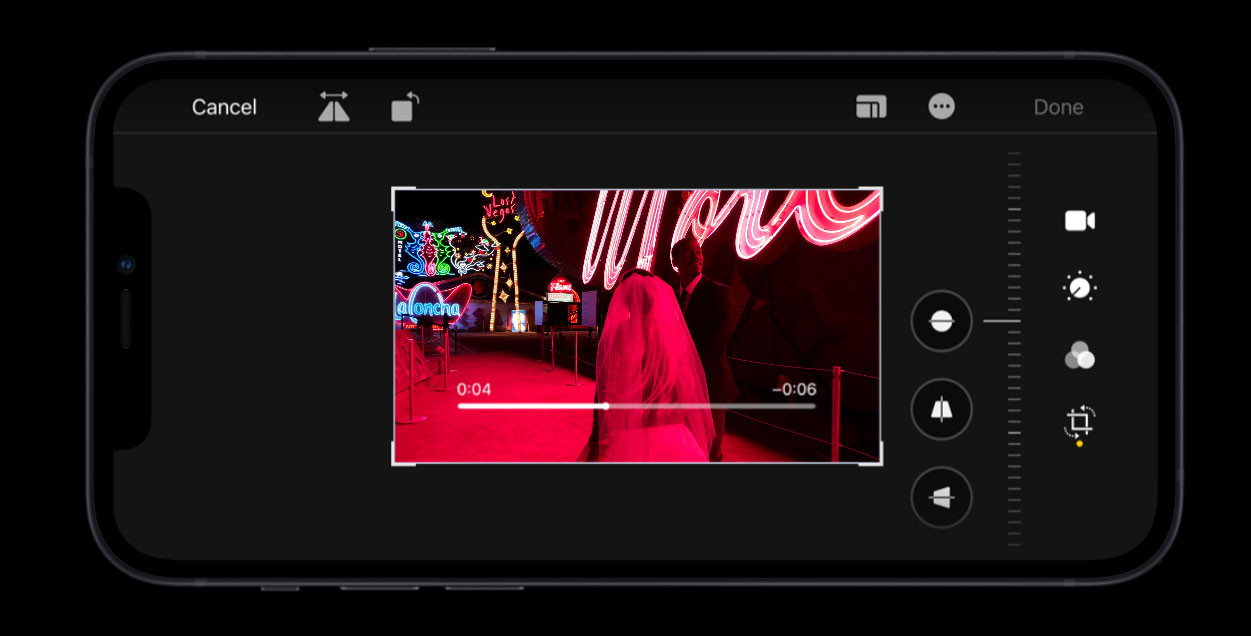The width and height of the screenshot is (1251, 636).
Task: Tap the remaining time label -0:06
Action: coord(794,389)
